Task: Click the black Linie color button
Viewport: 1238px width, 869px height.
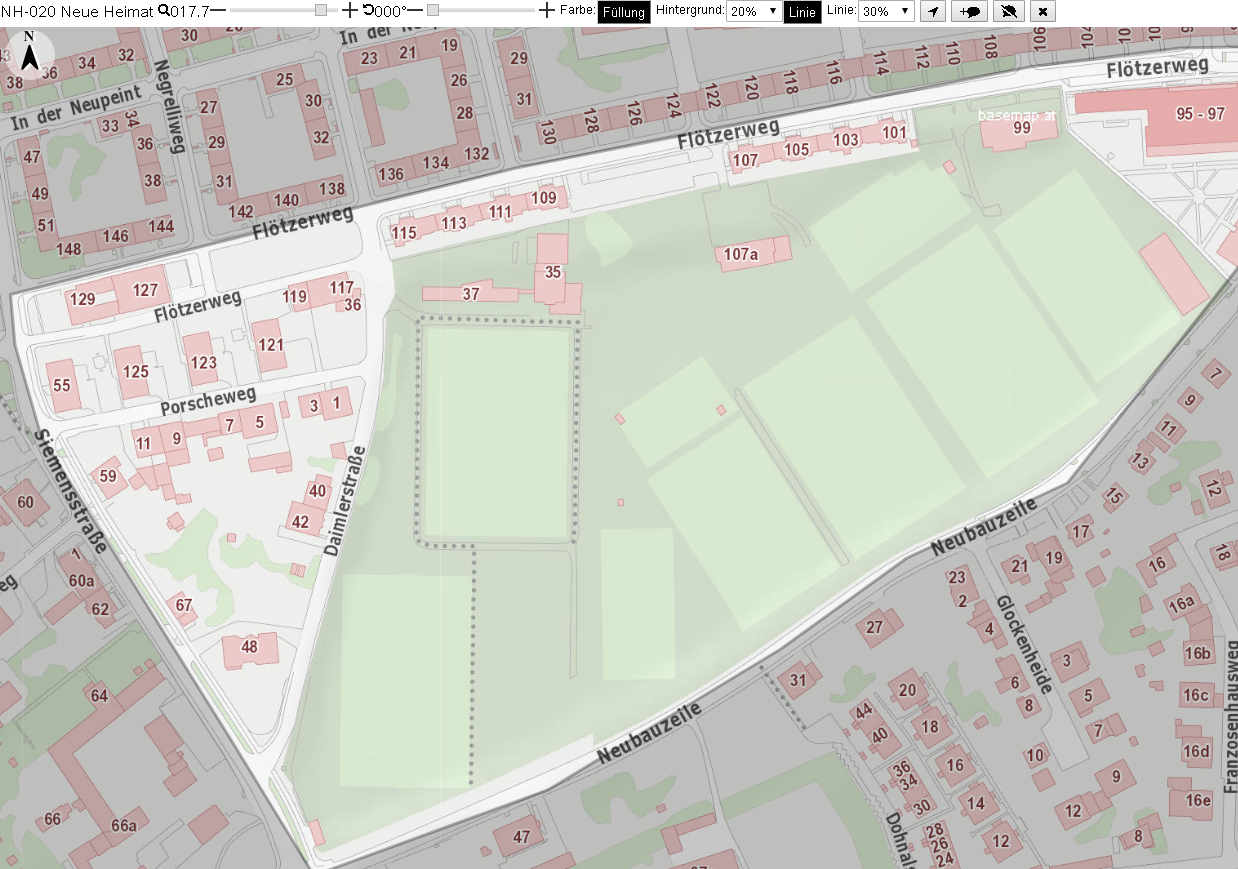Action: click(802, 12)
